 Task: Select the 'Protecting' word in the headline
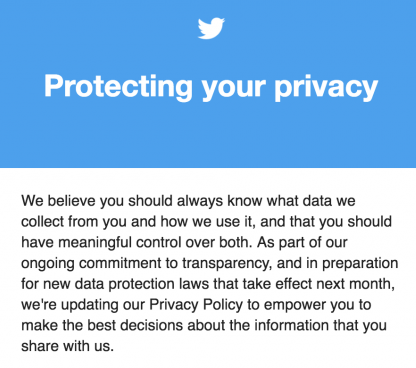[x=118, y=87]
